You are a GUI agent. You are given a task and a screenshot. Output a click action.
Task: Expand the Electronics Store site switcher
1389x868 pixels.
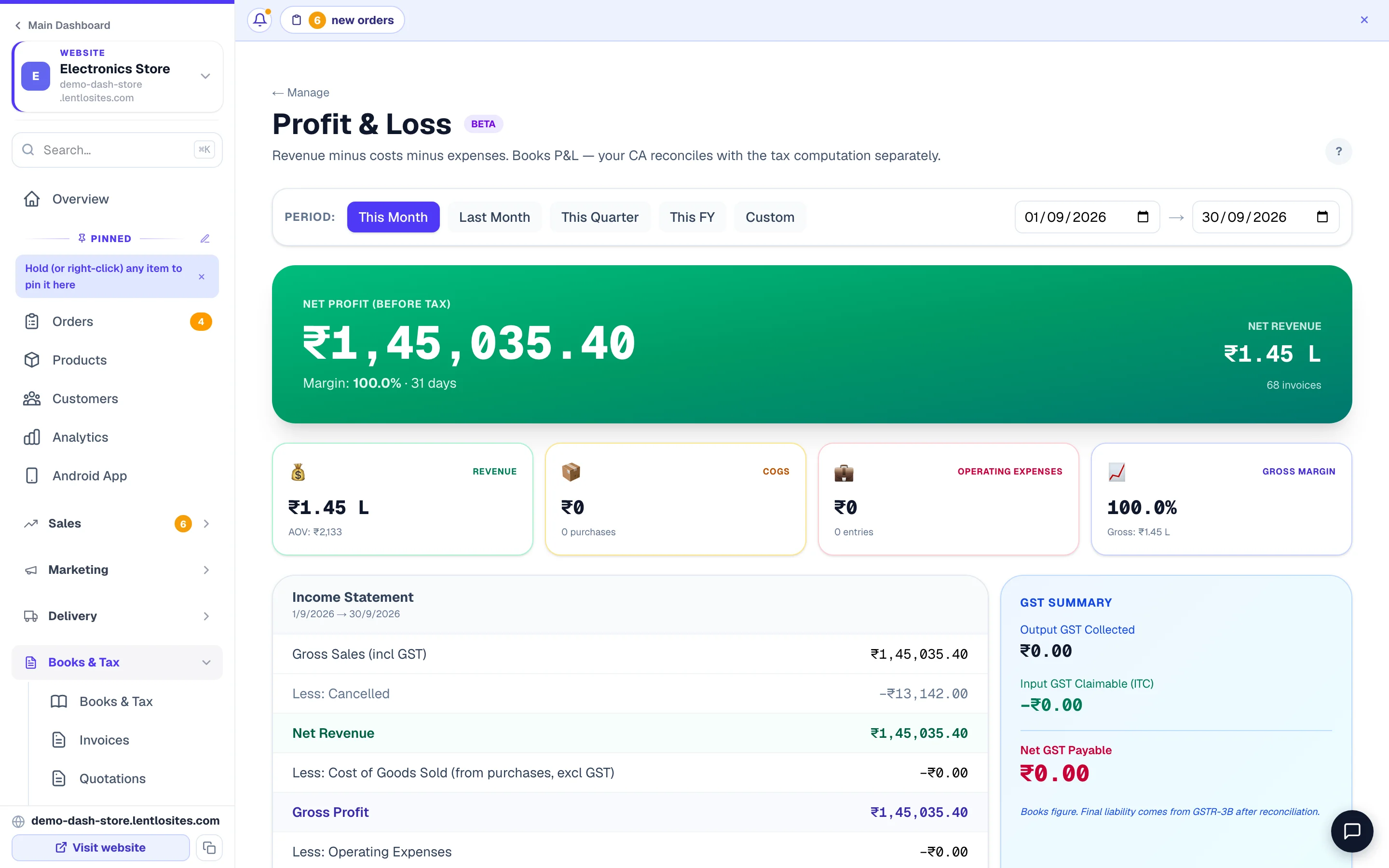click(x=117, y=76)
